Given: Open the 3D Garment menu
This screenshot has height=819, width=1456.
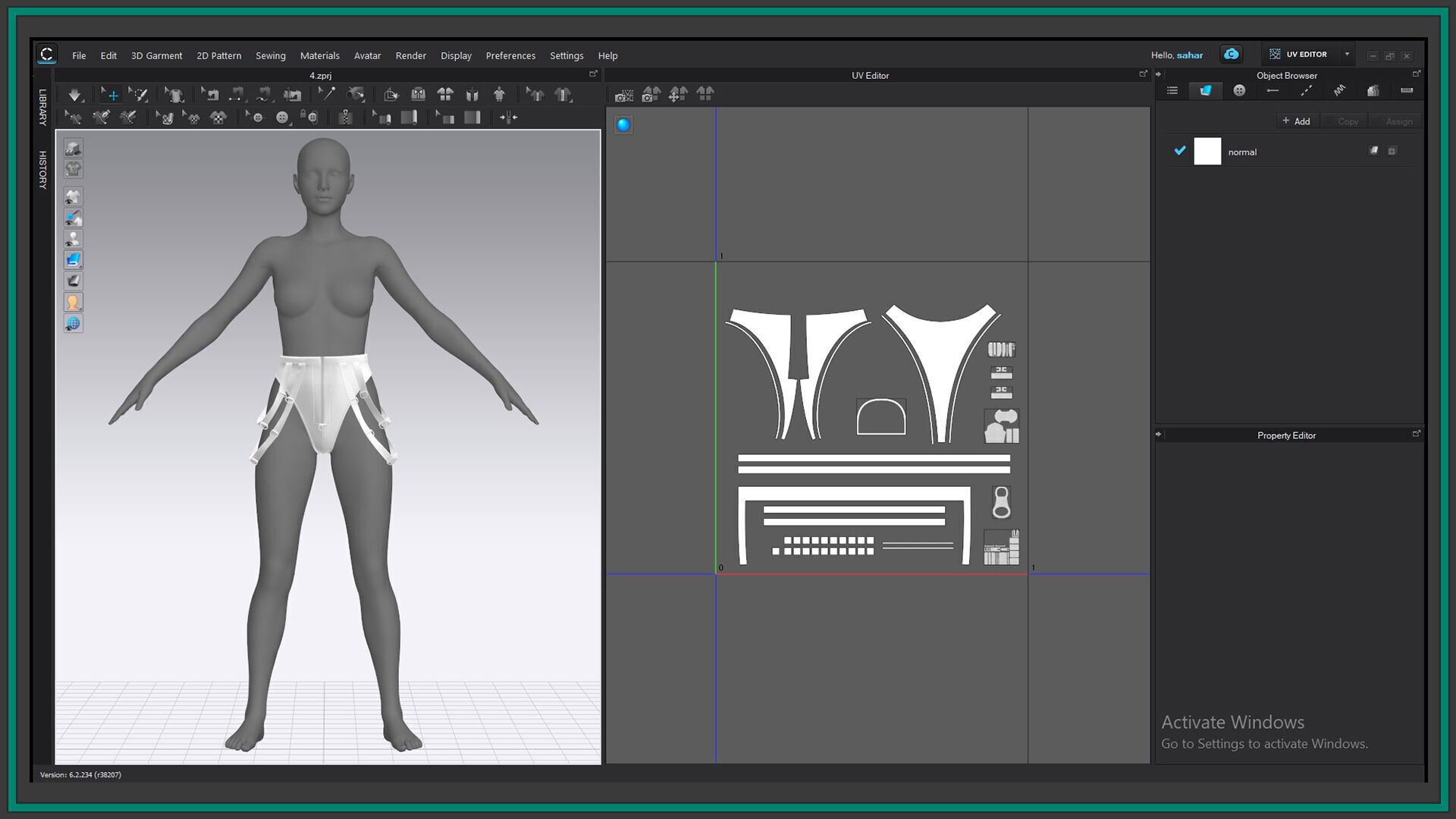Looking at the screenshot, I should click(156, 55).
